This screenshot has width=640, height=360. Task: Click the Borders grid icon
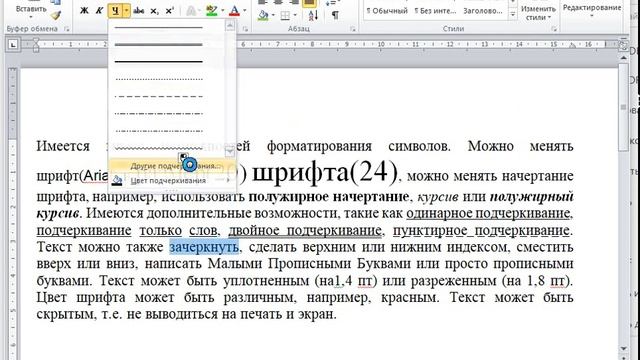tap(285, 16)
